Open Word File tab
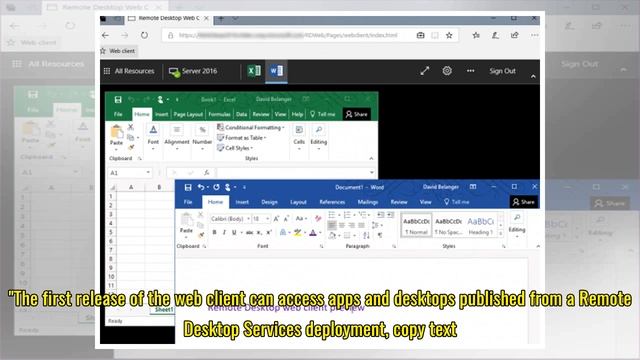 [x=188, y=202]
